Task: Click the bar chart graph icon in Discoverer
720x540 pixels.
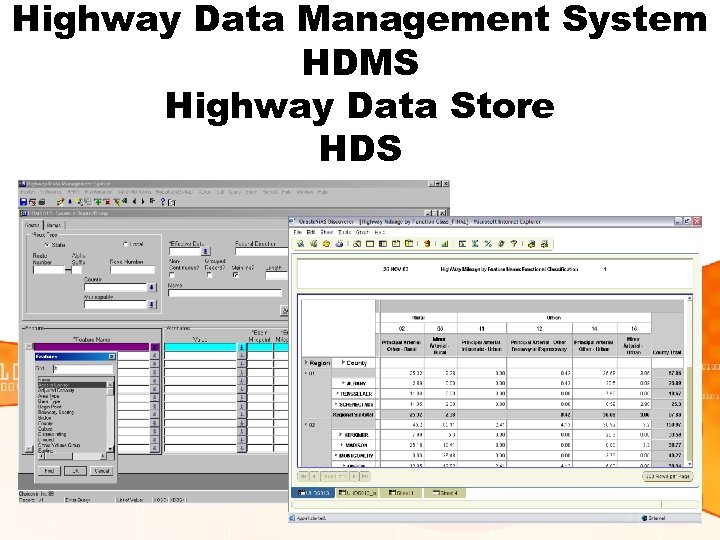Action: [x=444, y=244]
